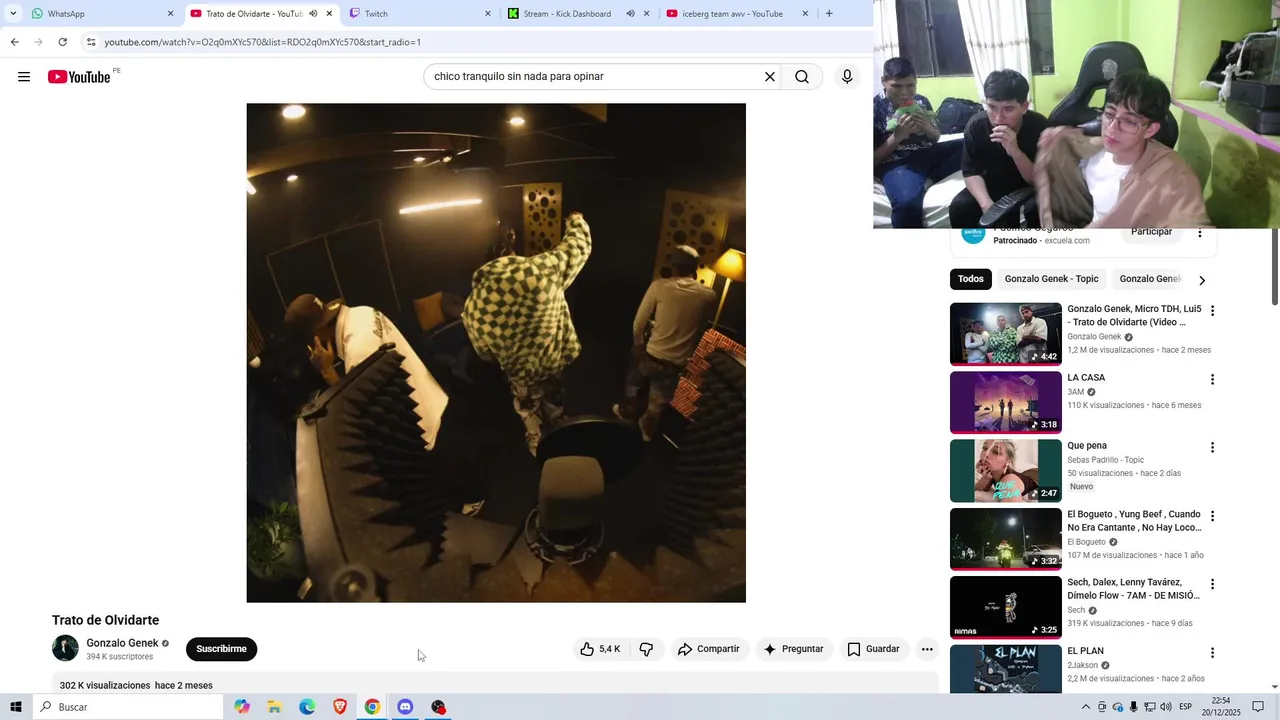Click Participar on the sponsored card
Screen dimensions: 1280x720
click(1151, 232)
